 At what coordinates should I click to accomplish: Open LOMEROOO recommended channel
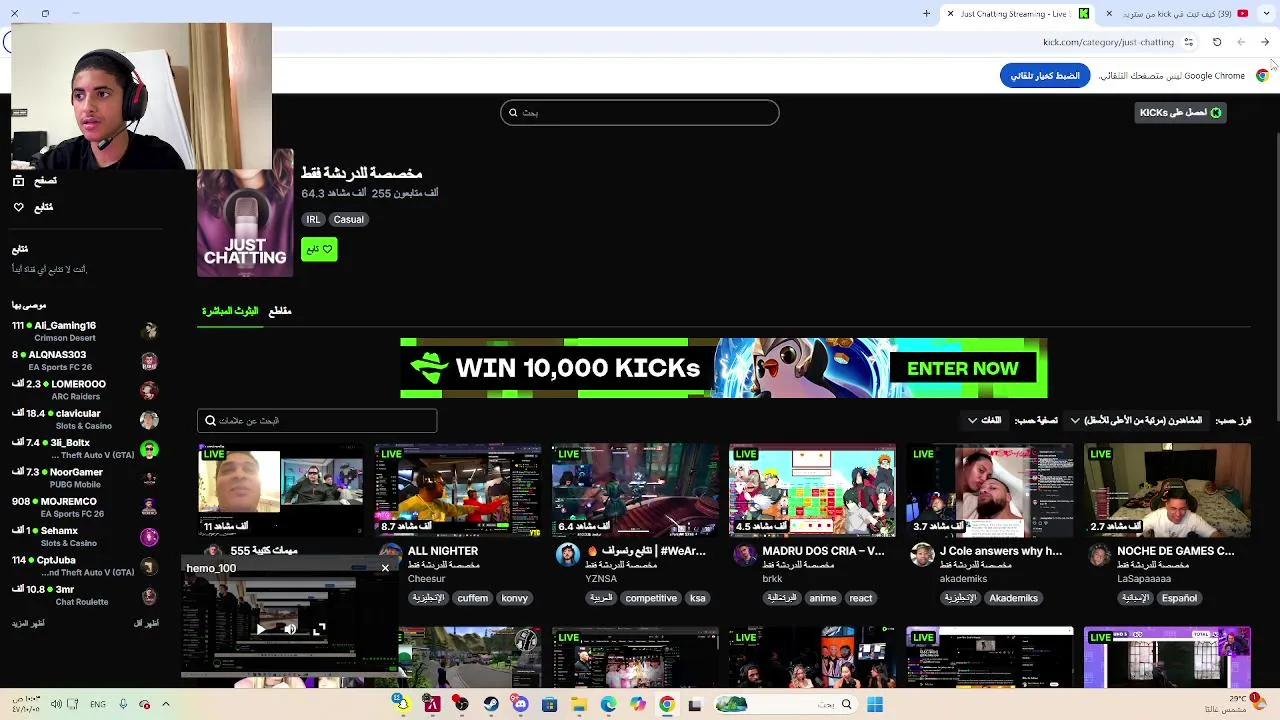85,390
